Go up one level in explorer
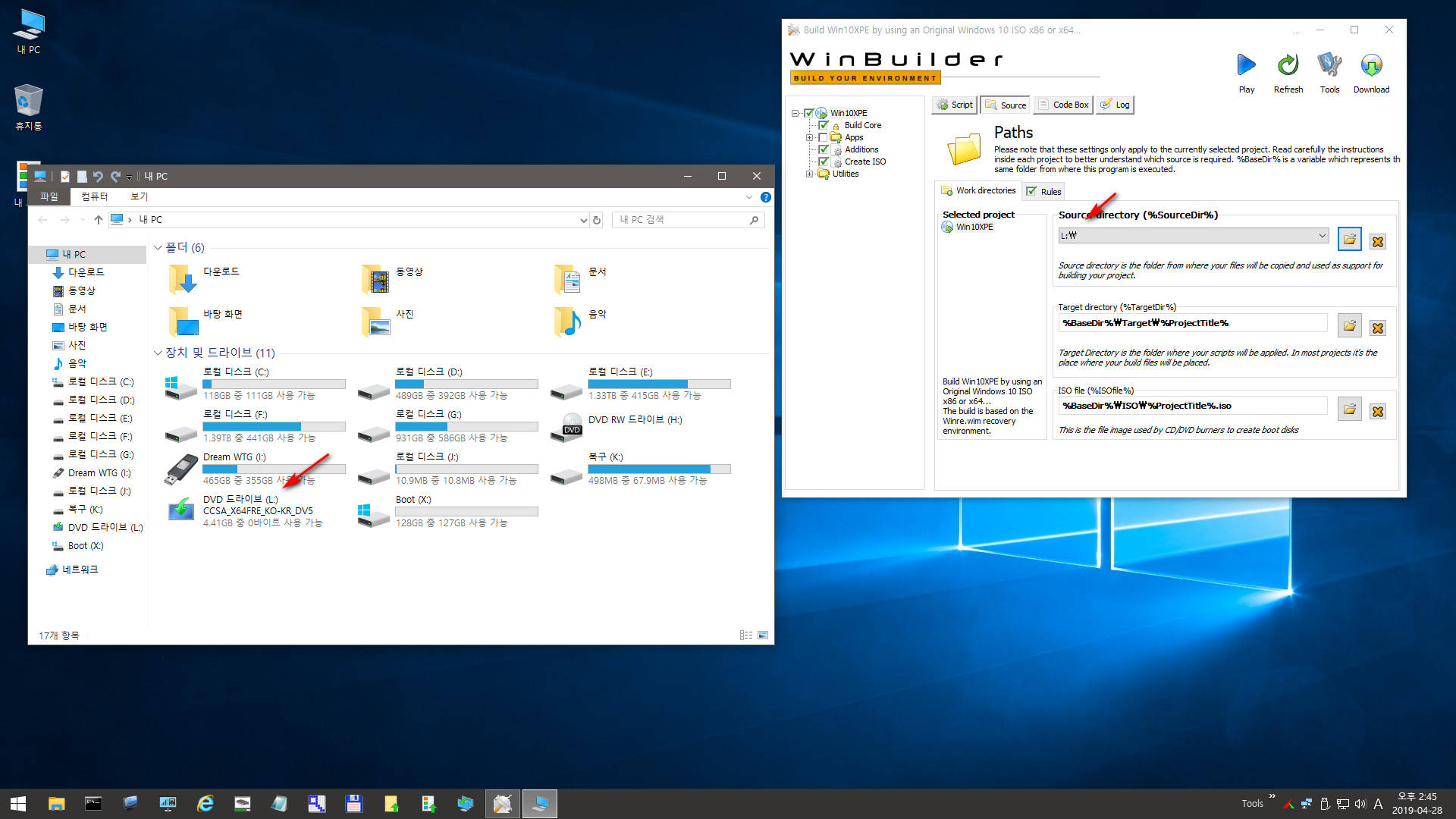 (x=98, y=220)
